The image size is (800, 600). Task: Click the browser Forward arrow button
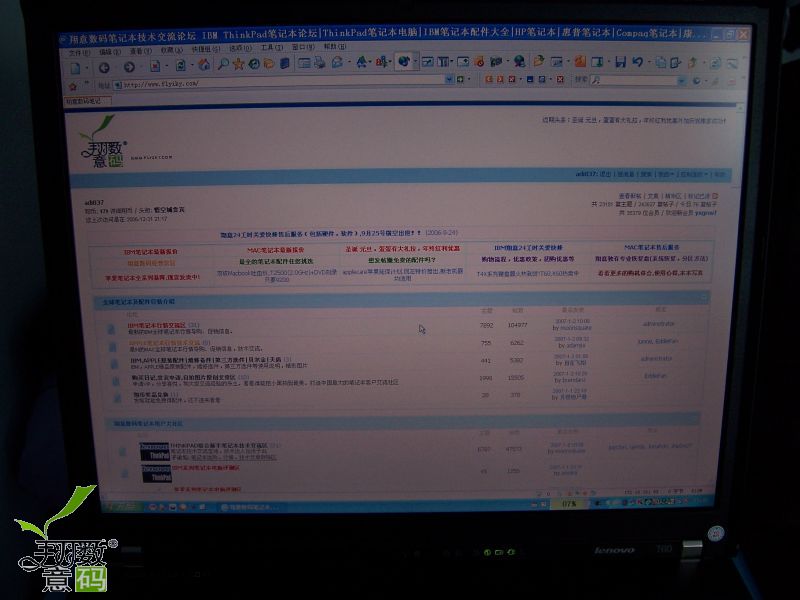click(x=129, y=66)
